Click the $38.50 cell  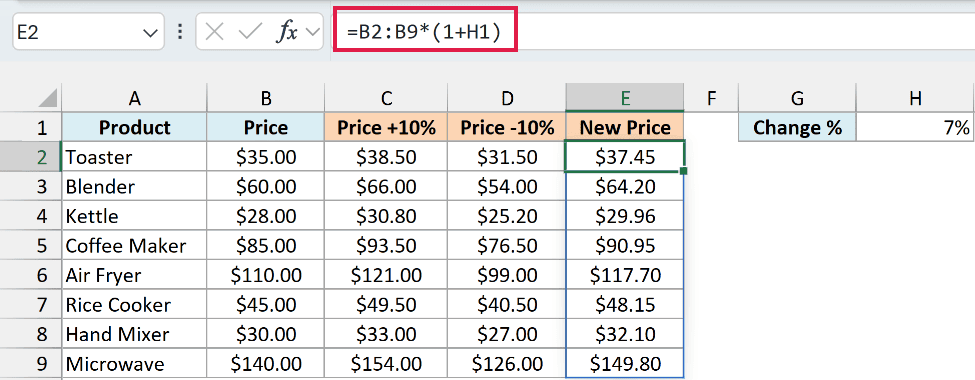coord(386,157)
